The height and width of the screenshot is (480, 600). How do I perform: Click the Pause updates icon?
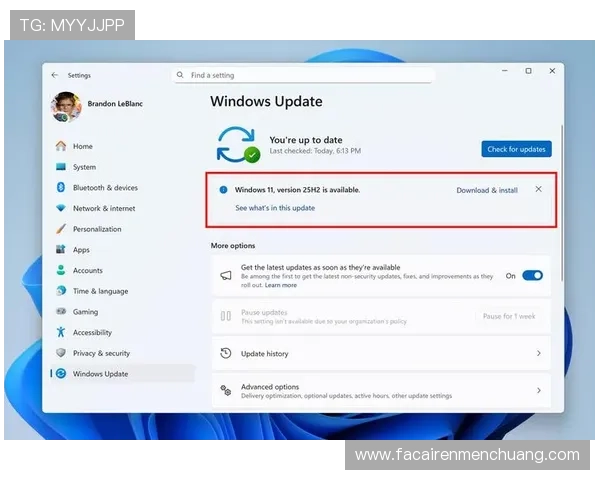click(226, 316)
